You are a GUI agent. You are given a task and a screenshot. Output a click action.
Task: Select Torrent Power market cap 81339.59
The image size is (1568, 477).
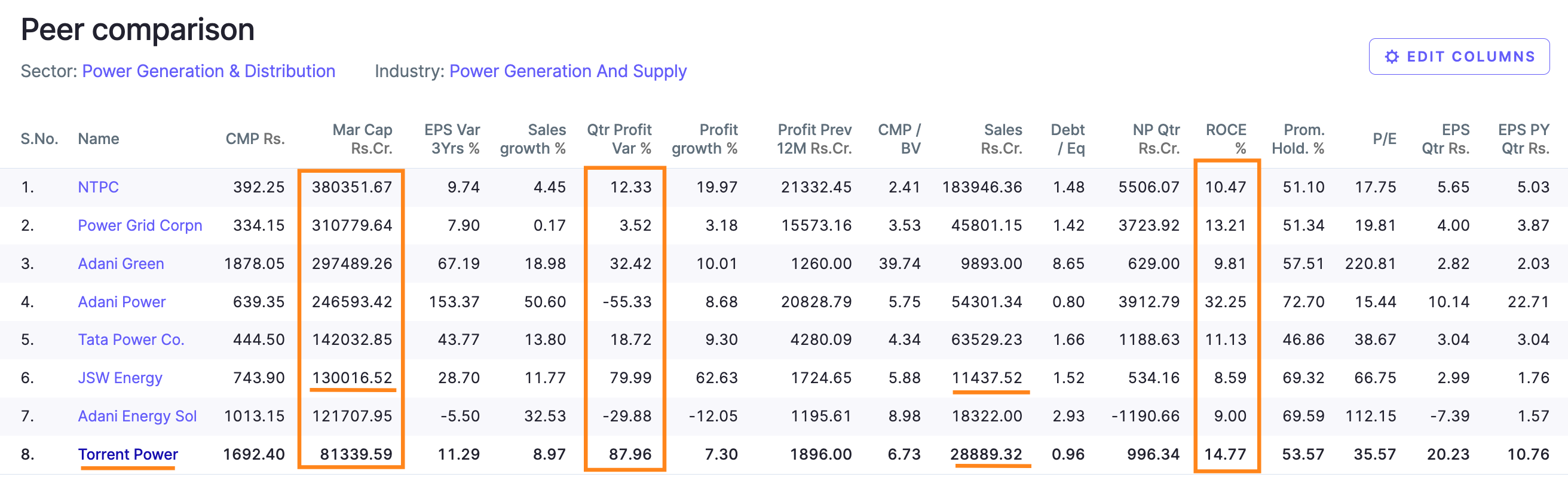[356, 454]
